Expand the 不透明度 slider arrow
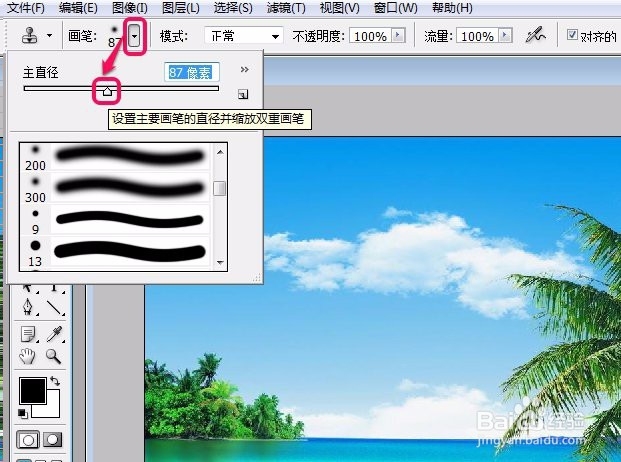This screenshot has width=621, height=462. (398, 36)
